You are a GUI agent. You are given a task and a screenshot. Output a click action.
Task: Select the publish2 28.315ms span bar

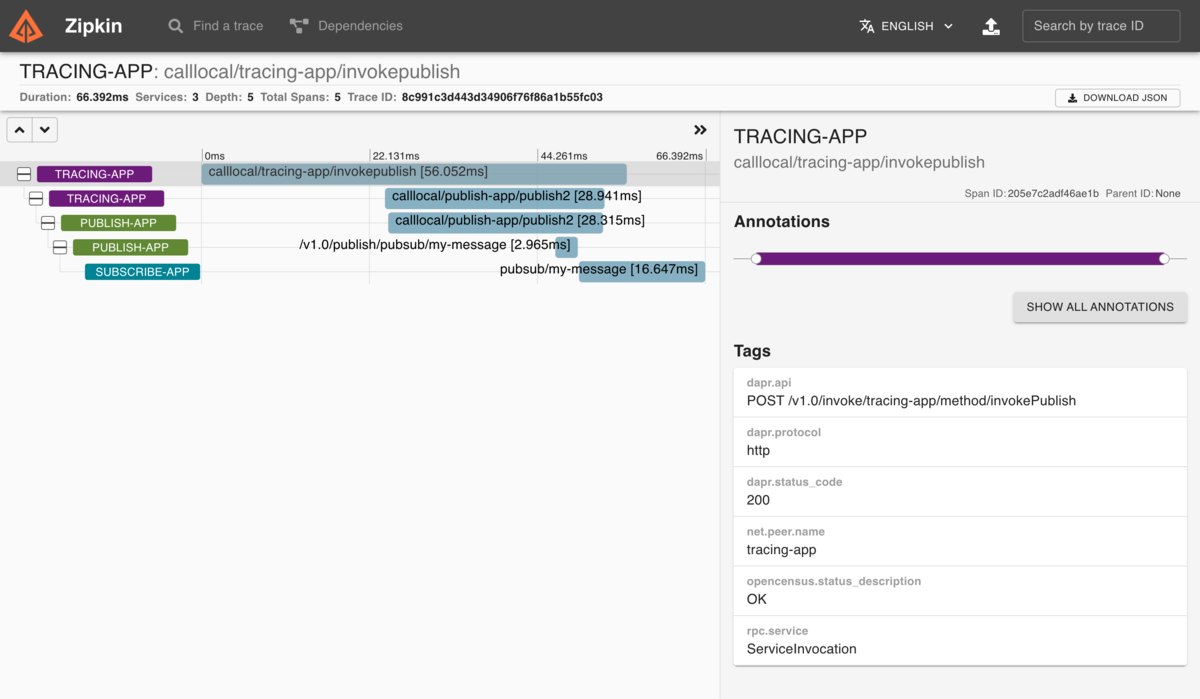[x=495, y=222]
